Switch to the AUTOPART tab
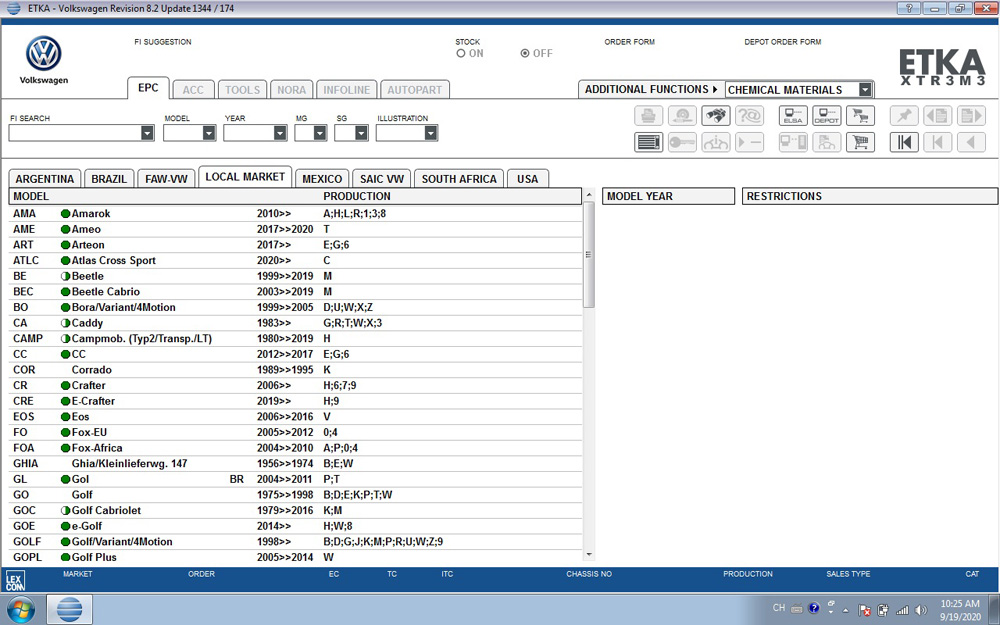This screenshot has height=625, width=1000. pyautogui.click(x=415, y=90)
